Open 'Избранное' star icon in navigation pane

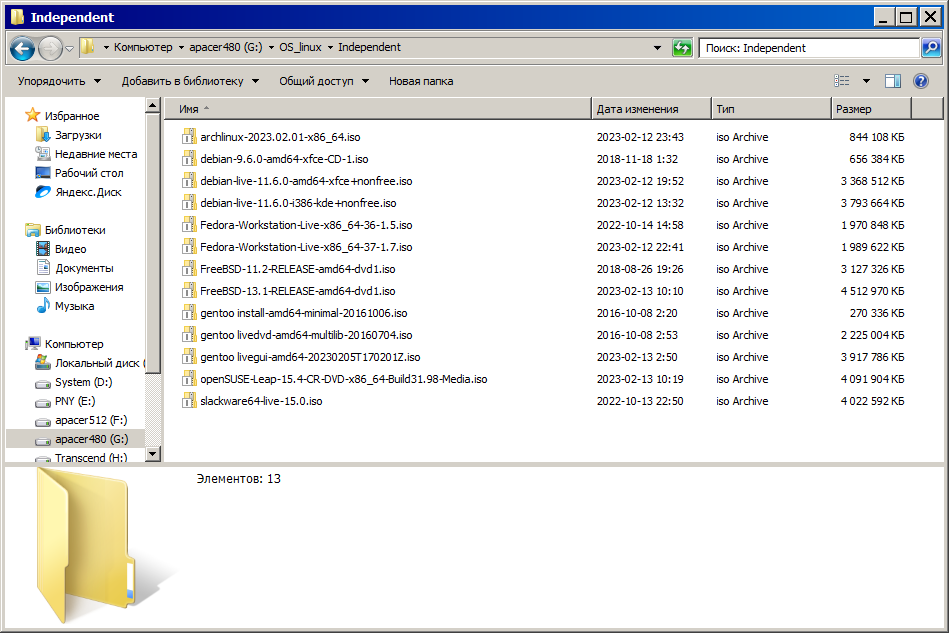coord(33,115)
